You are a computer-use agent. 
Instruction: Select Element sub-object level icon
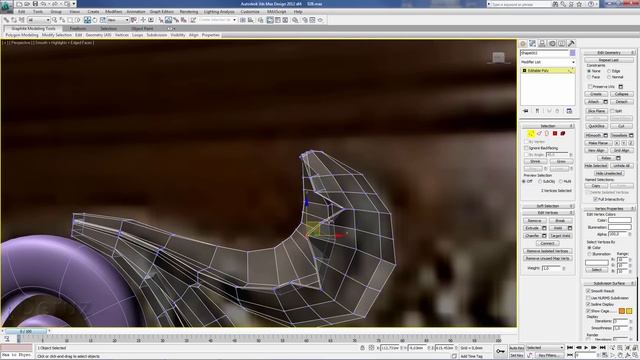click(562, 133)
